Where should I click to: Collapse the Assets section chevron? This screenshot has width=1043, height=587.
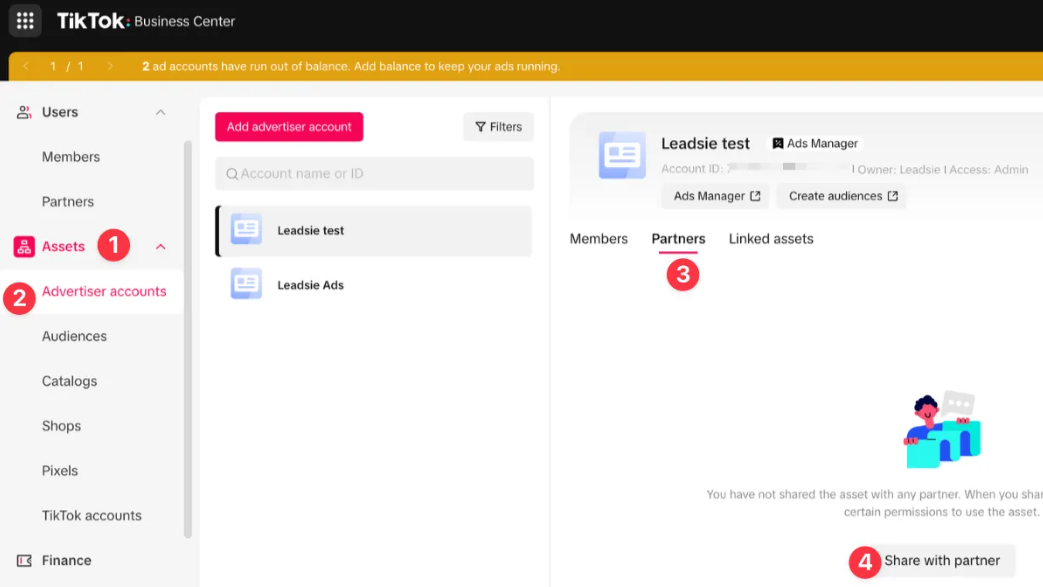coord(160,246)
